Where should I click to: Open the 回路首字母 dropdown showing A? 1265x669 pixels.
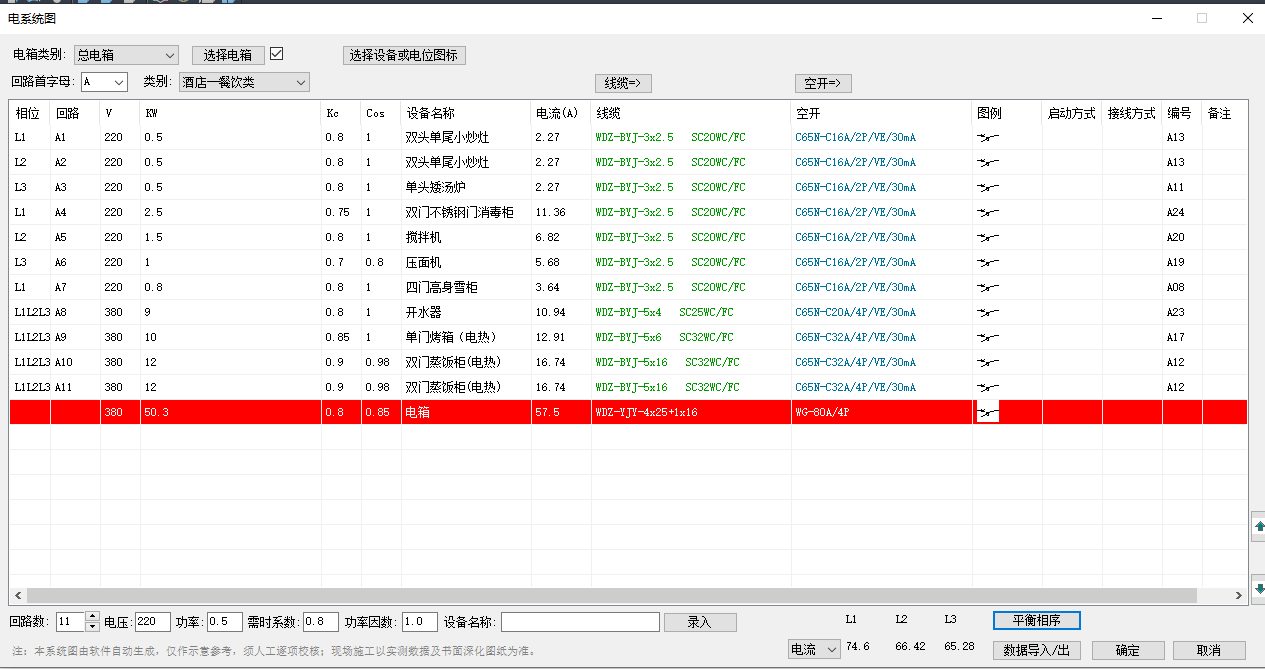tap(104, 82)
